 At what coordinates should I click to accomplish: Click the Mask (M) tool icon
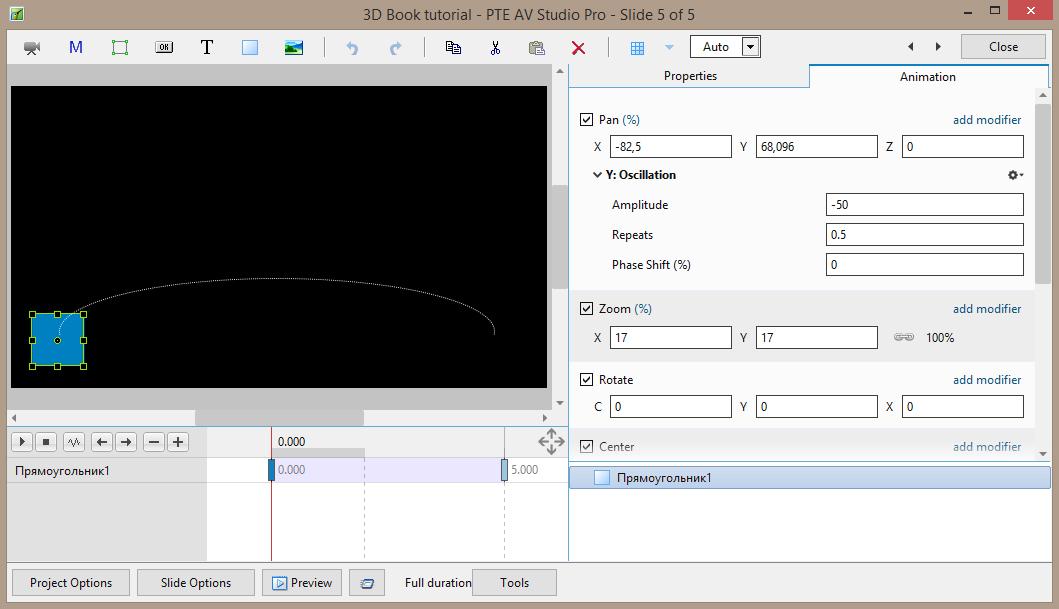click(76, 47)
